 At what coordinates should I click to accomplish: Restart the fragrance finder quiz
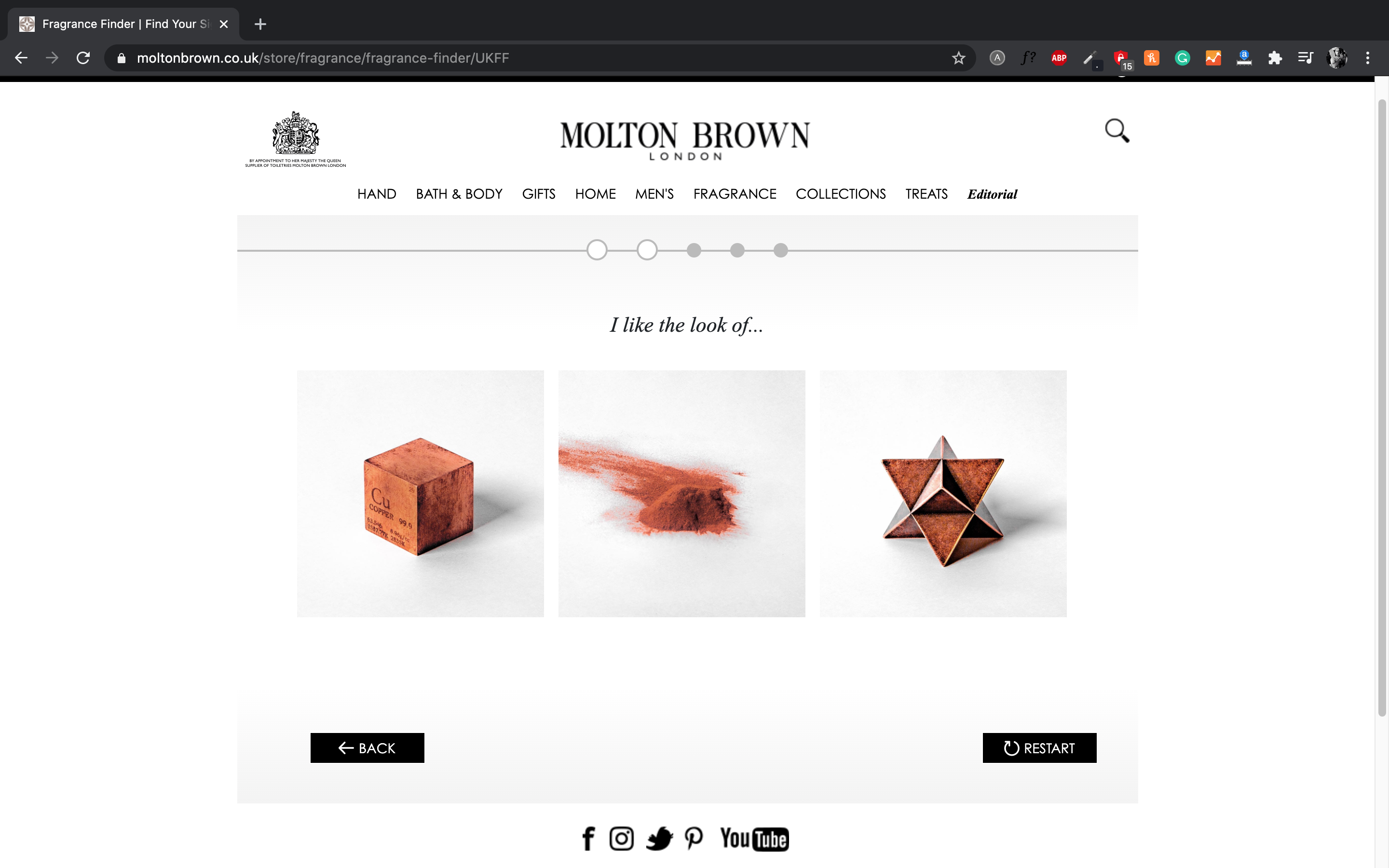tap(1039, 747)
